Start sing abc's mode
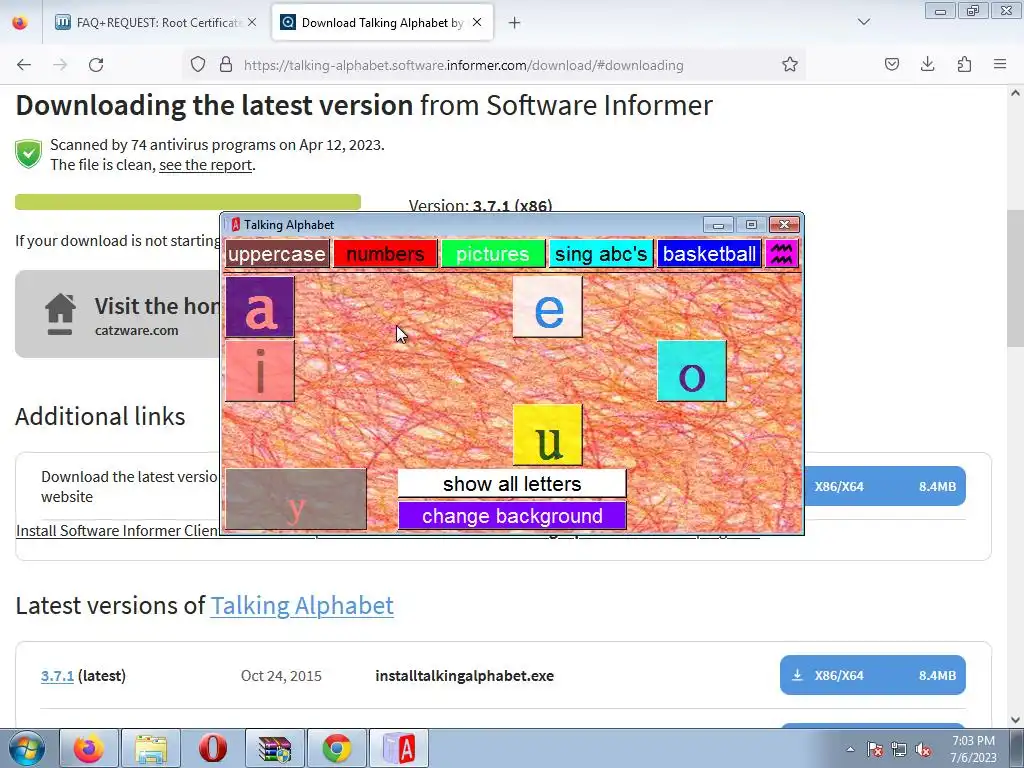The width and height of the screenshot is (1024, 768). pos(601,253)
